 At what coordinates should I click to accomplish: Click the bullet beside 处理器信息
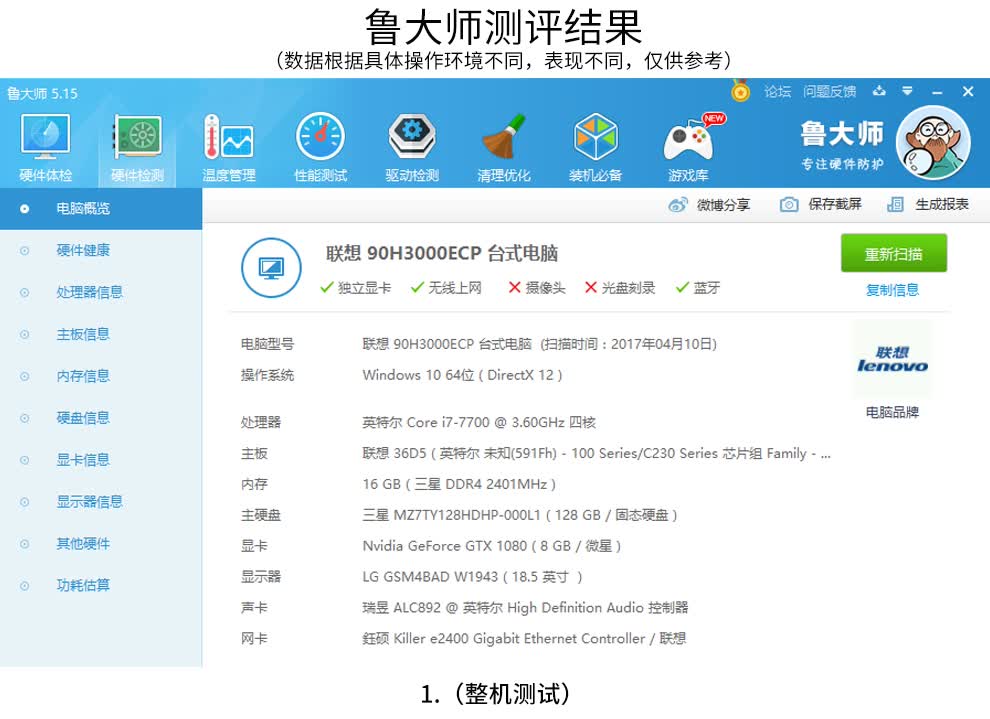tap(24, 292)
